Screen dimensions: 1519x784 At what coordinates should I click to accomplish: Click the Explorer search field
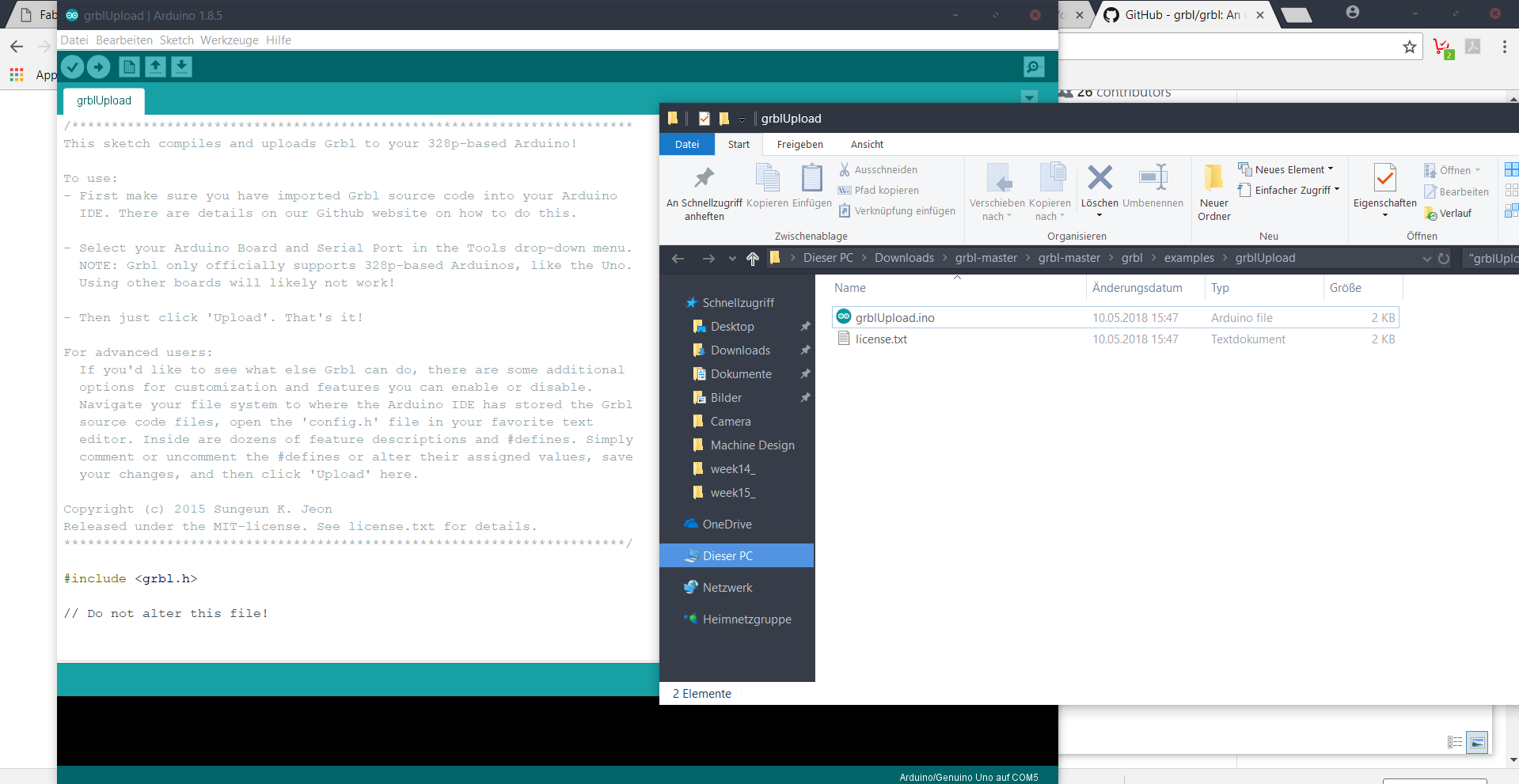coord(1491,259)
